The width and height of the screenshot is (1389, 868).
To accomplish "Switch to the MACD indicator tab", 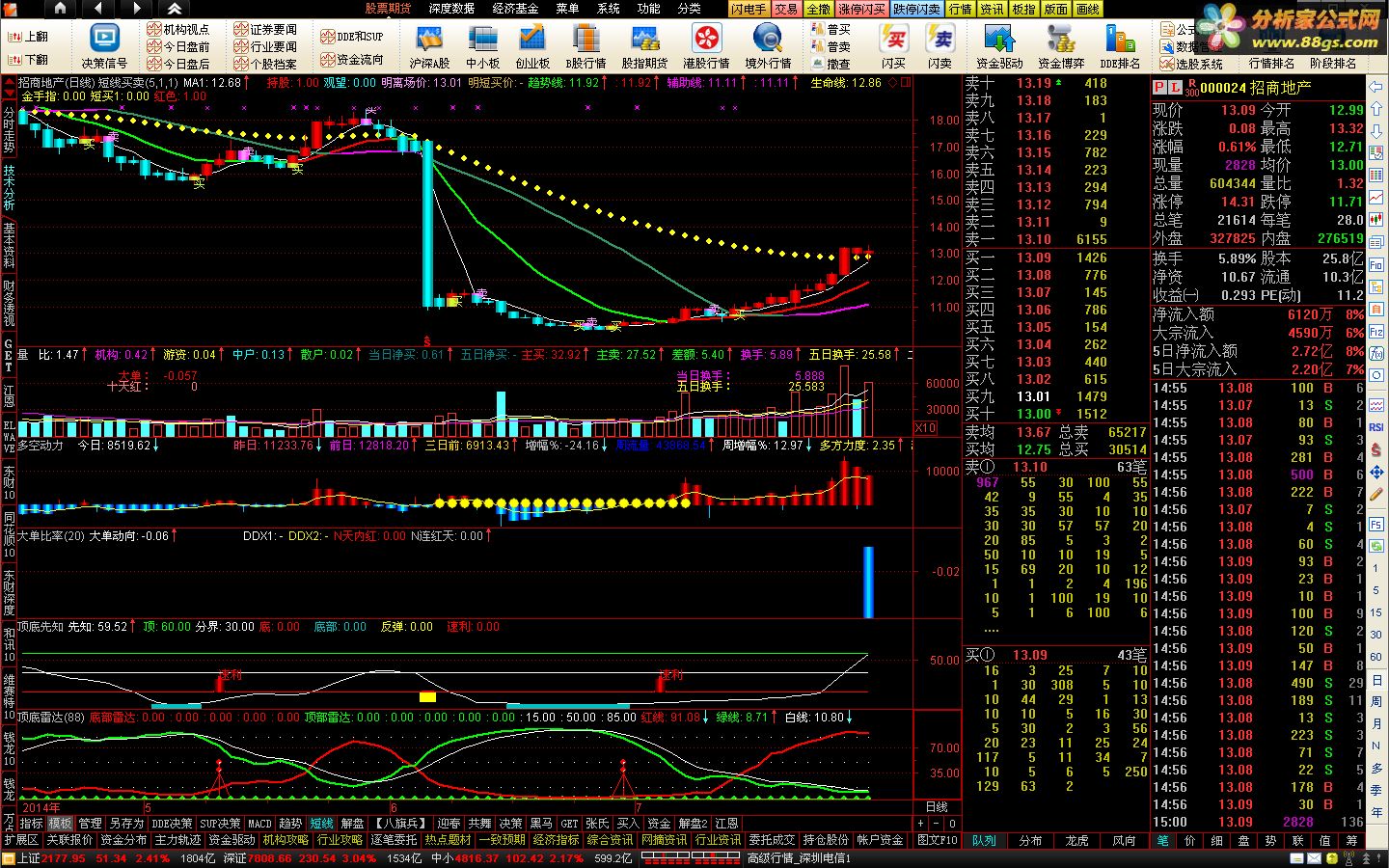I will coord(259,824).
